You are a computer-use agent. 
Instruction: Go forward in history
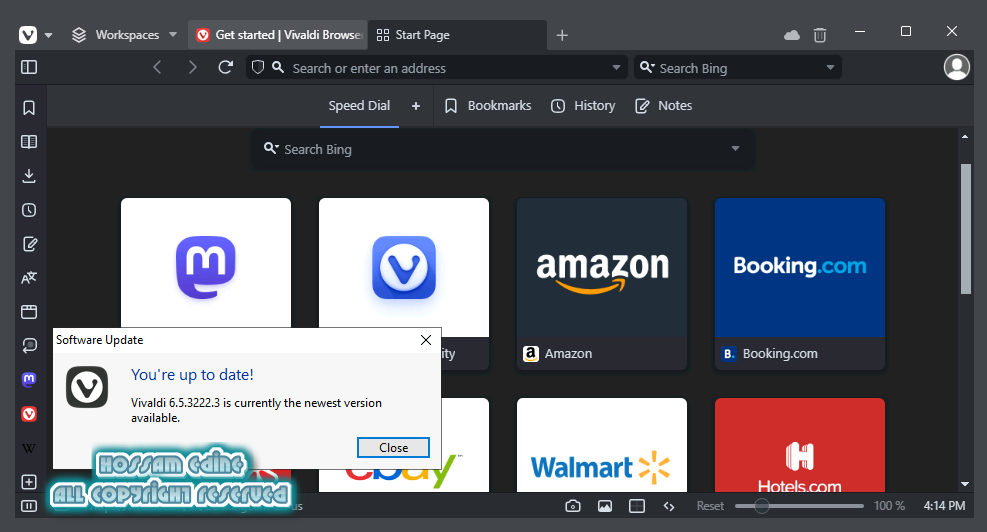193,67
